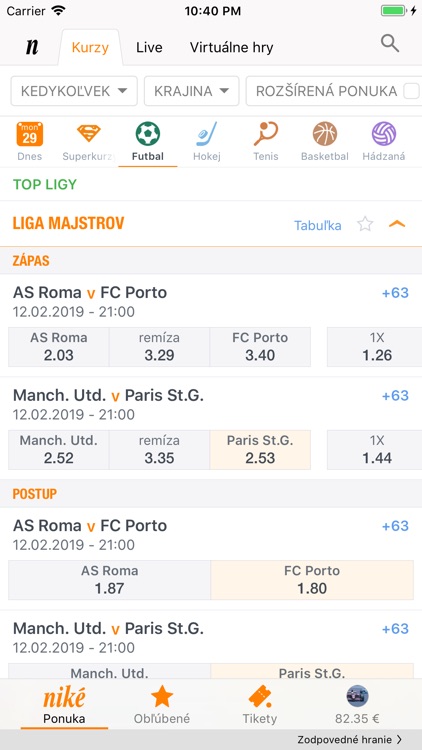Open the search magnifier icon
422x750 pixels.
(x=390, y=44)
